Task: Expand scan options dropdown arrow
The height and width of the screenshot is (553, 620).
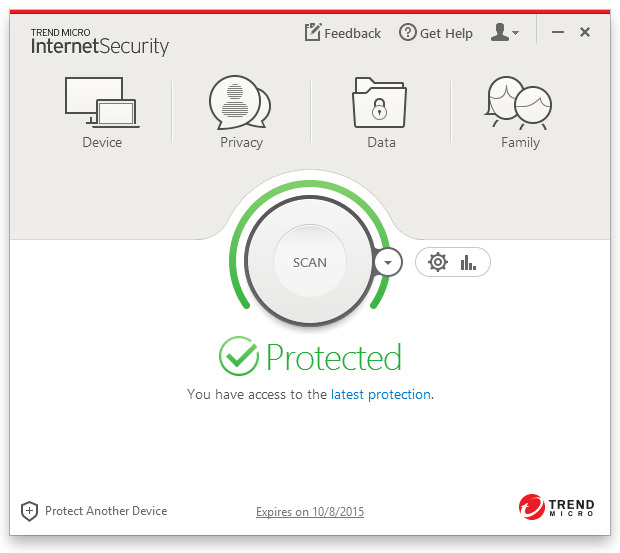Action: point(388,262)
